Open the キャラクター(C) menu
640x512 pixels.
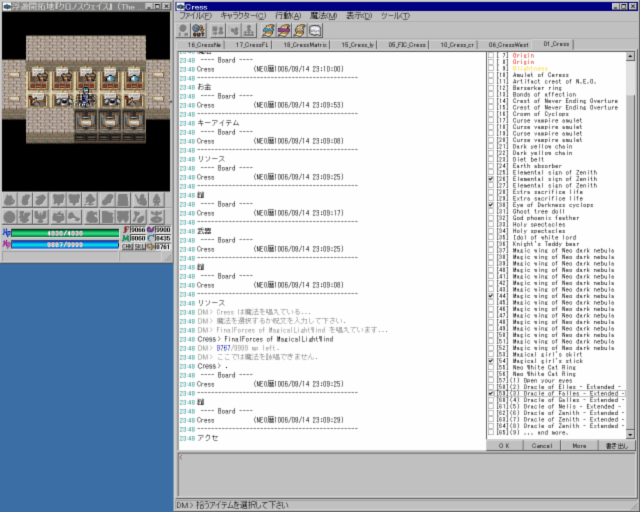[243, 16]
